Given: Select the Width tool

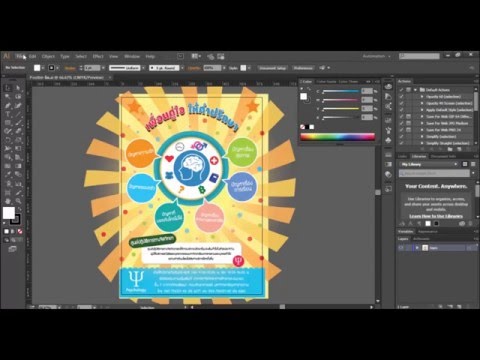Looking at the screenshot, I should [8, 149].
